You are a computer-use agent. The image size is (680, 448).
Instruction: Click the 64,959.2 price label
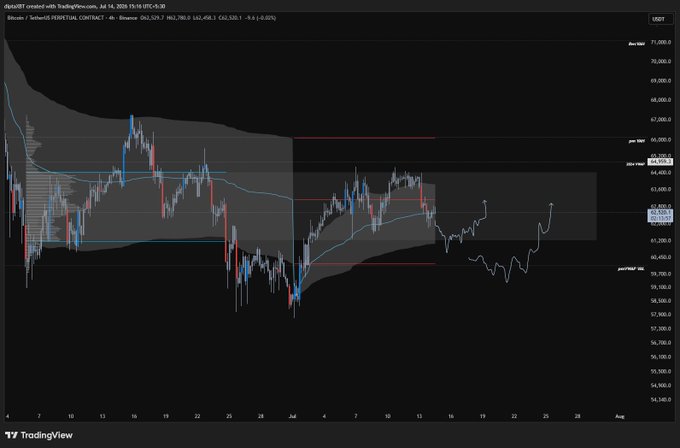[660, 161]
